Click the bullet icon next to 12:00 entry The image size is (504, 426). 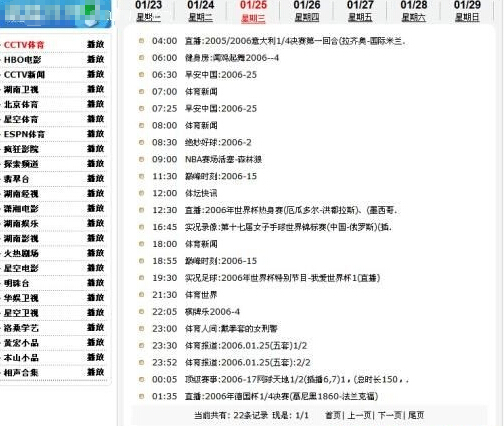(x=141, y=193)
